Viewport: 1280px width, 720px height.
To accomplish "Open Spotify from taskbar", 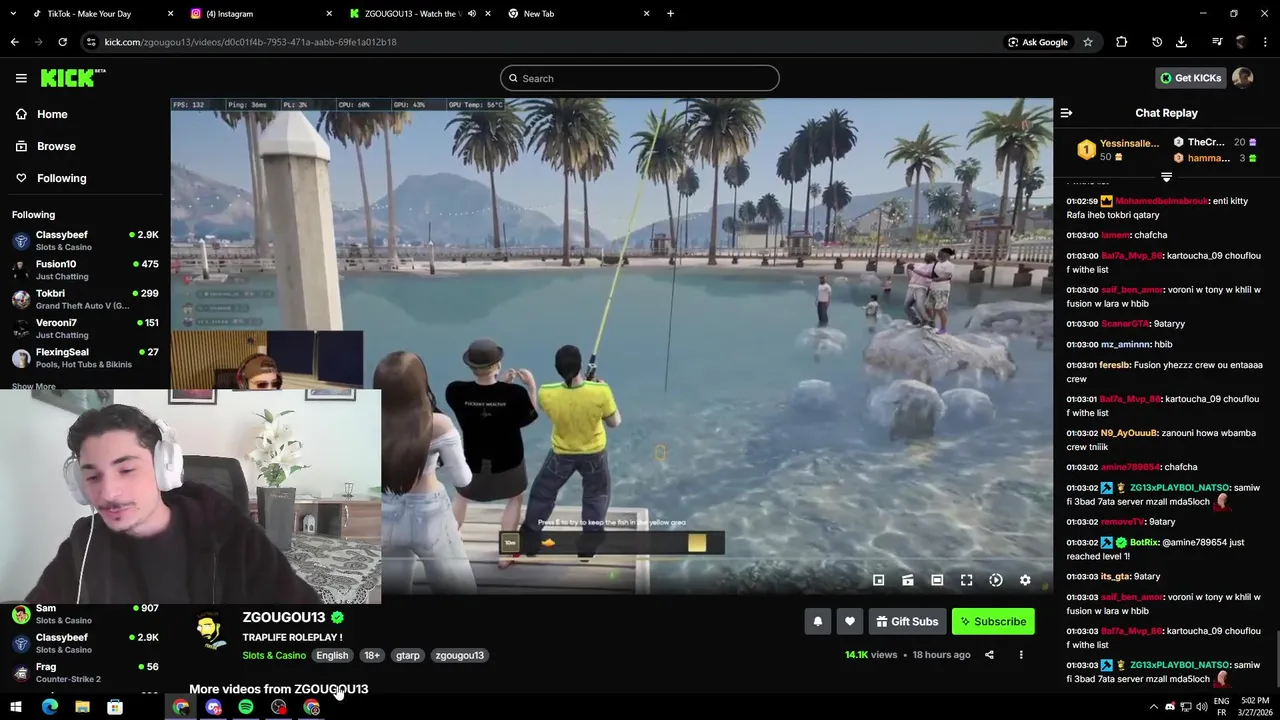I will [246, 707].
